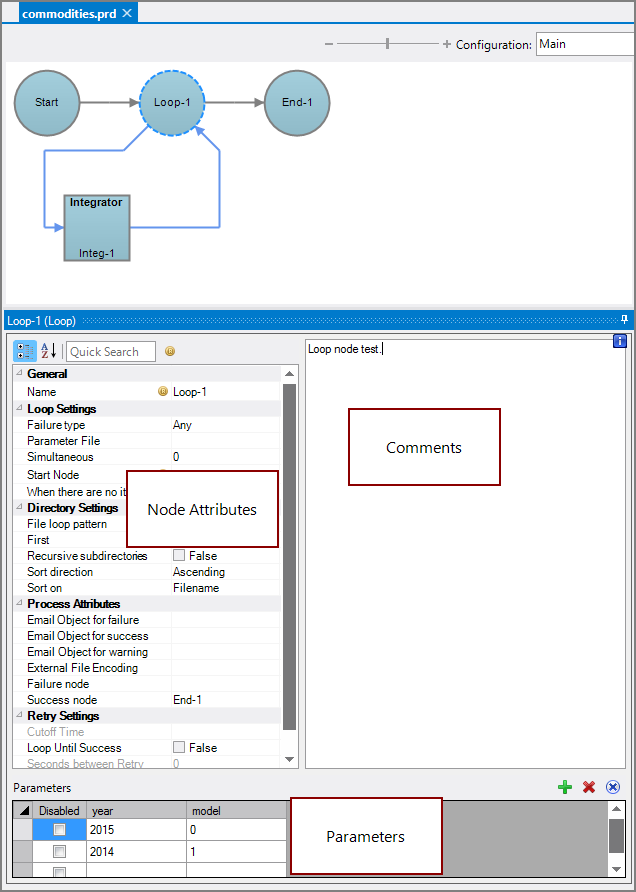
Task: Select the model cell with value 1
Action: pos(237,852)
